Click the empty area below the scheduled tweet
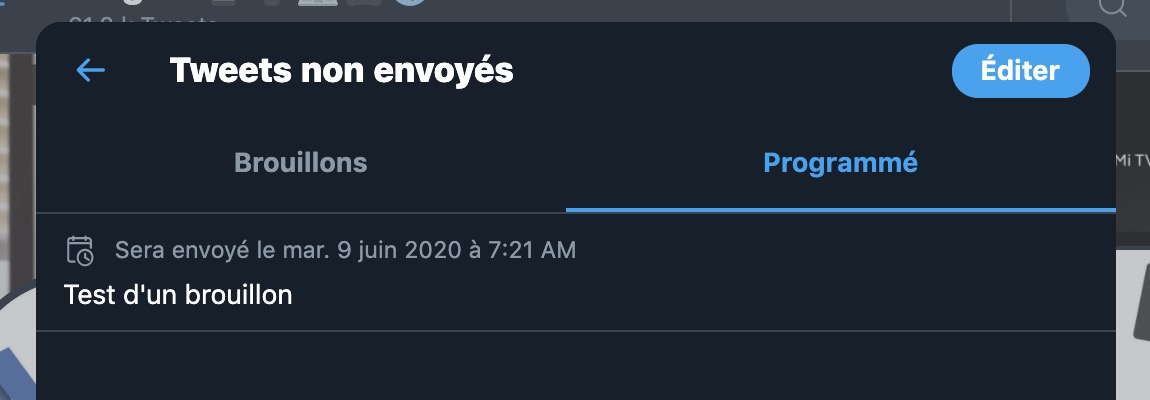This screenshot has width=1150, height=400. point(575,366)
